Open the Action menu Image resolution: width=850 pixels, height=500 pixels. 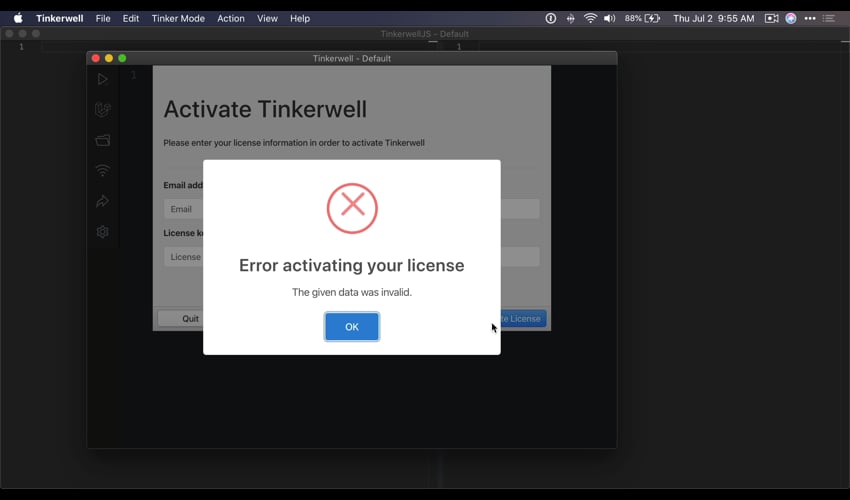tap(231, 18)
